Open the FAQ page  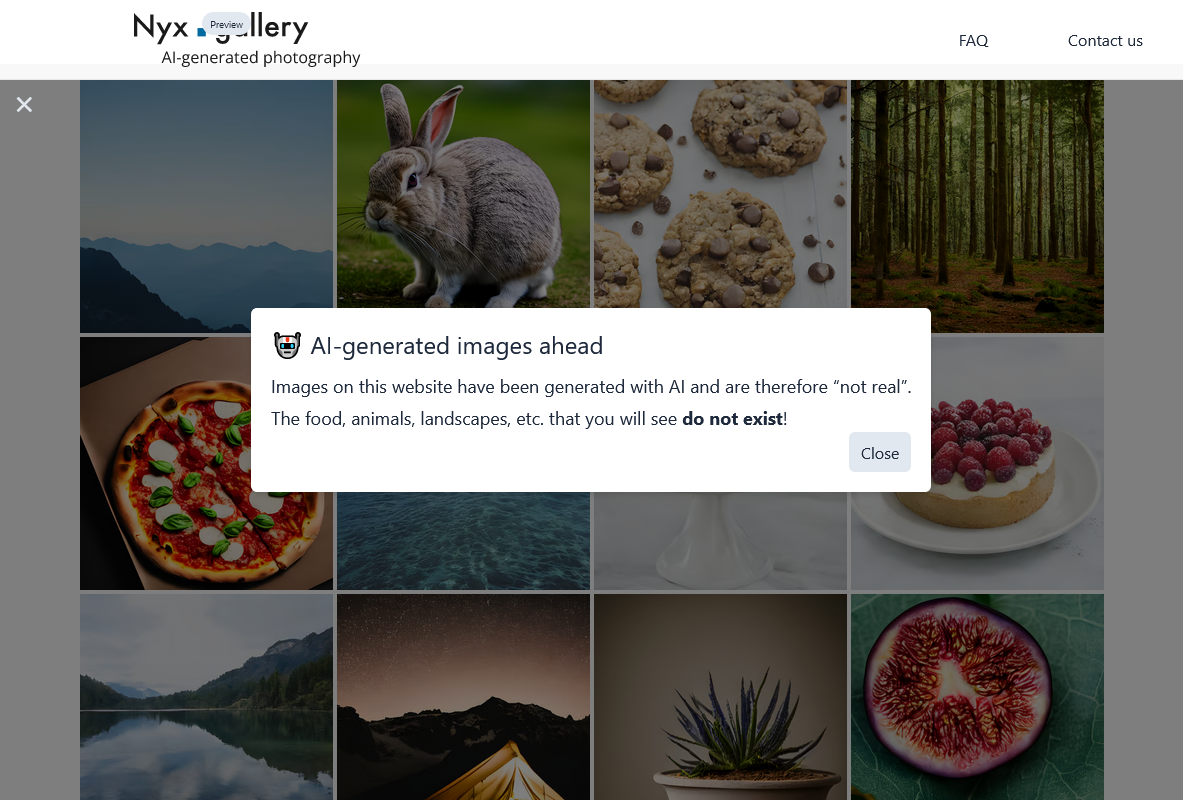(x=973, y=41)
